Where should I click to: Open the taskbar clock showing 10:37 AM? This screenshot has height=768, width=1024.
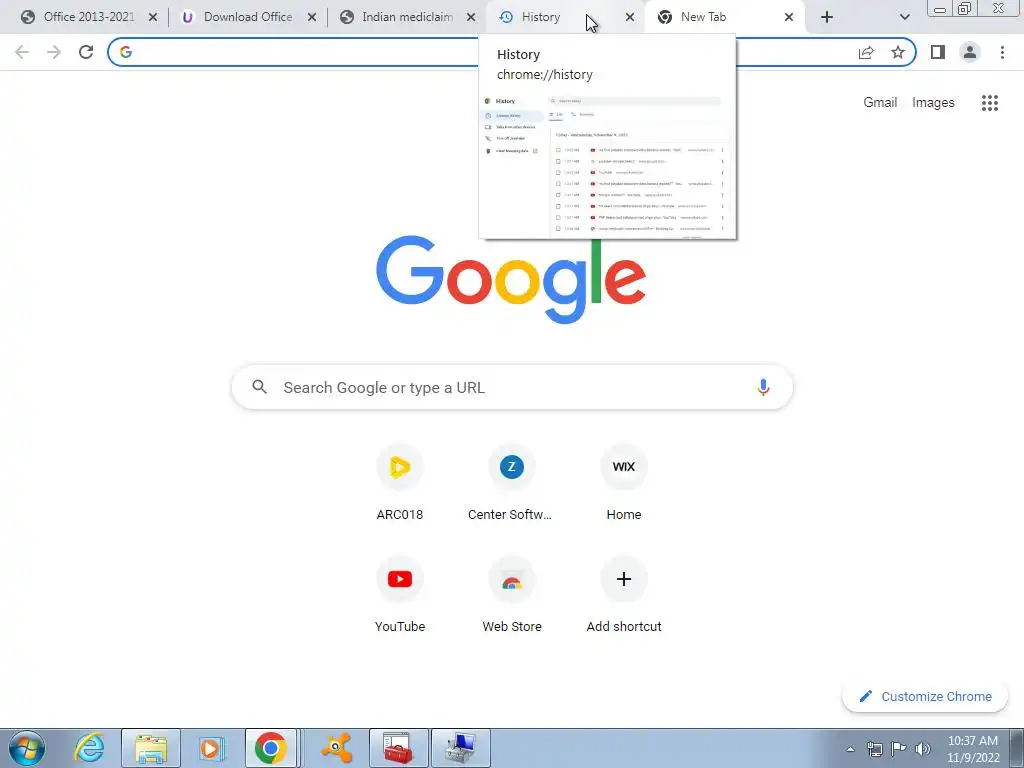[973, 749]
